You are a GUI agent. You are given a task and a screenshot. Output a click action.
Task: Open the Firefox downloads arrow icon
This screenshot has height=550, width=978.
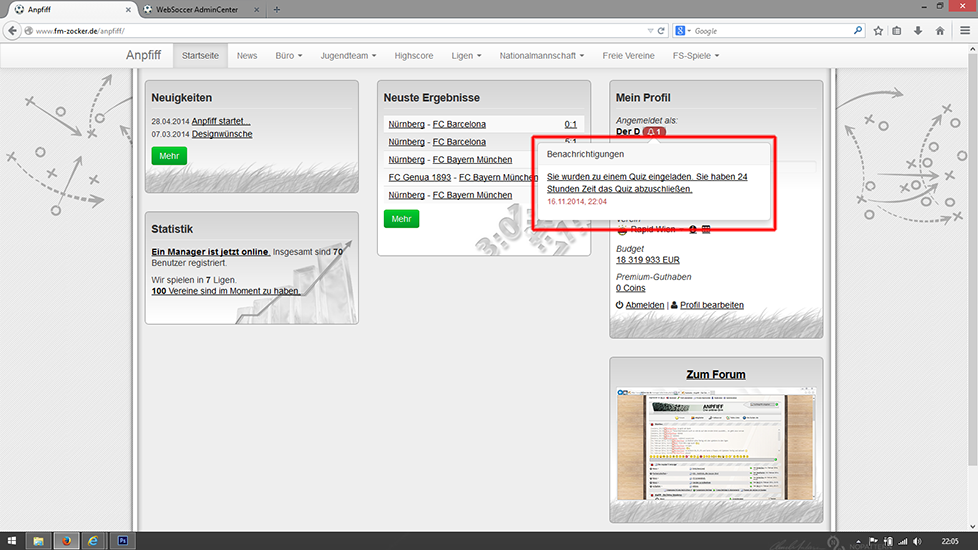tap(917, 31)
